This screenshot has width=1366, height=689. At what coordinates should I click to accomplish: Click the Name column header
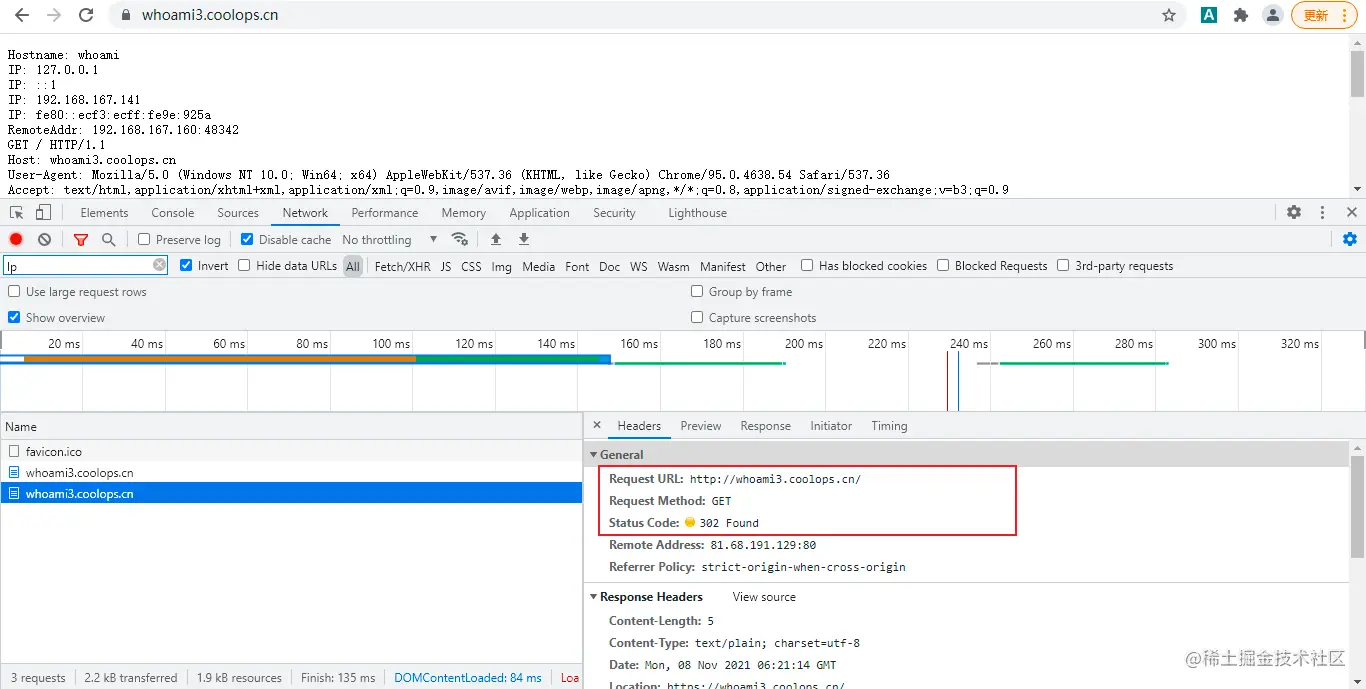pos(291,426)
